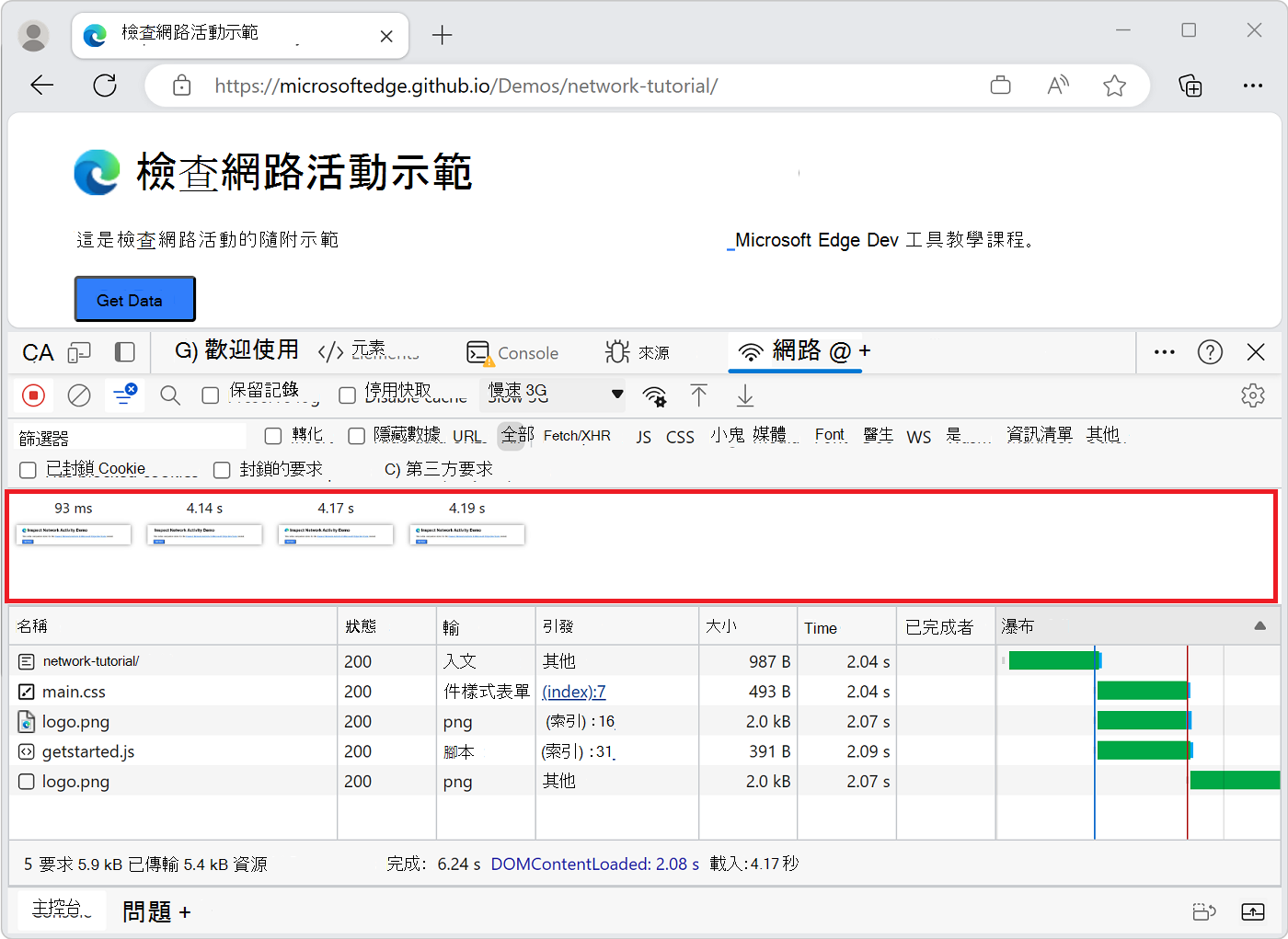This screenshot has width=1288, height=939.
Task: Open the network search magnifier
Action: point(170,395)
